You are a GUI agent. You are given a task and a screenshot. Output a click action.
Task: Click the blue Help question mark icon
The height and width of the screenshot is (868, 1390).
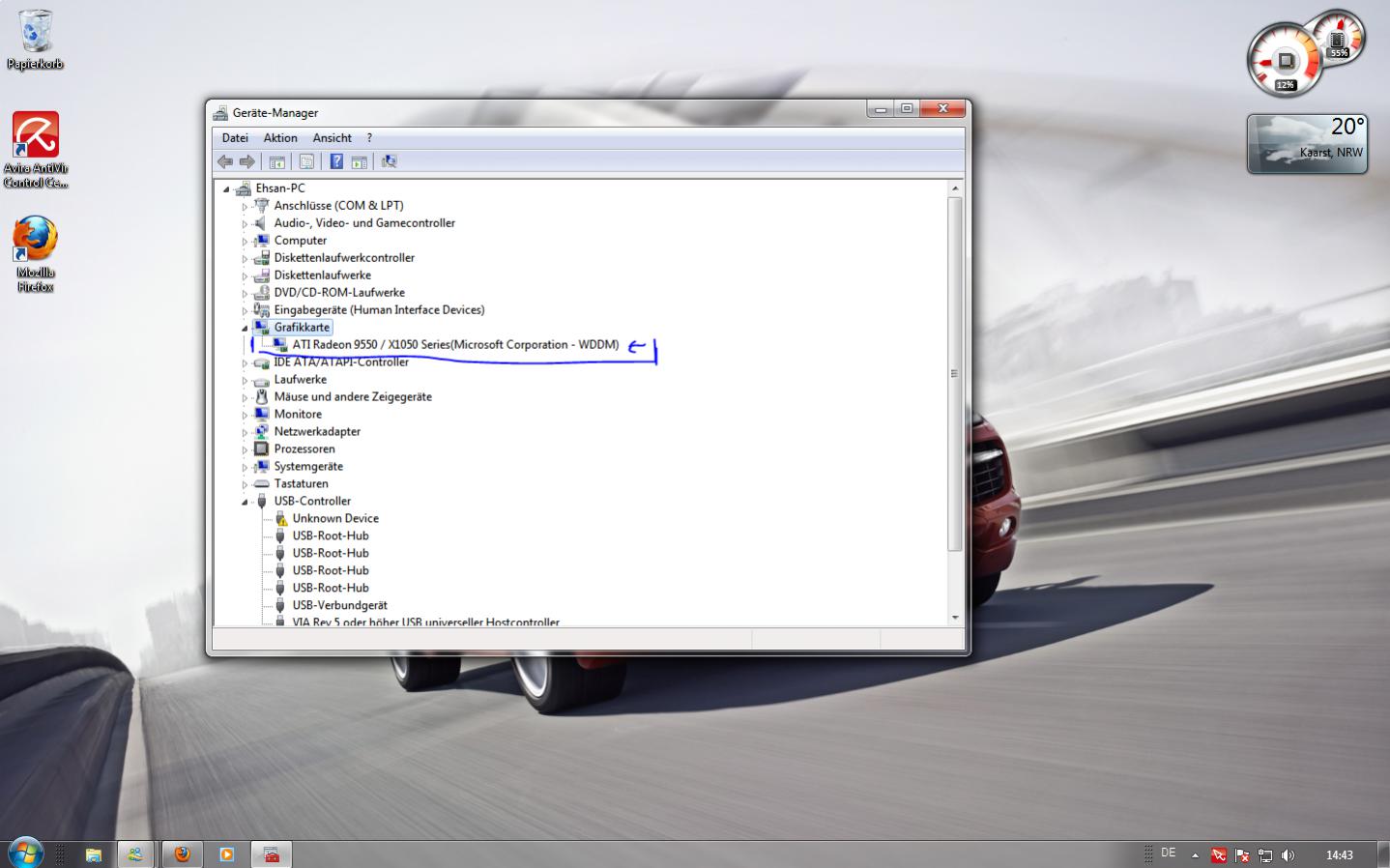(336, 161)
